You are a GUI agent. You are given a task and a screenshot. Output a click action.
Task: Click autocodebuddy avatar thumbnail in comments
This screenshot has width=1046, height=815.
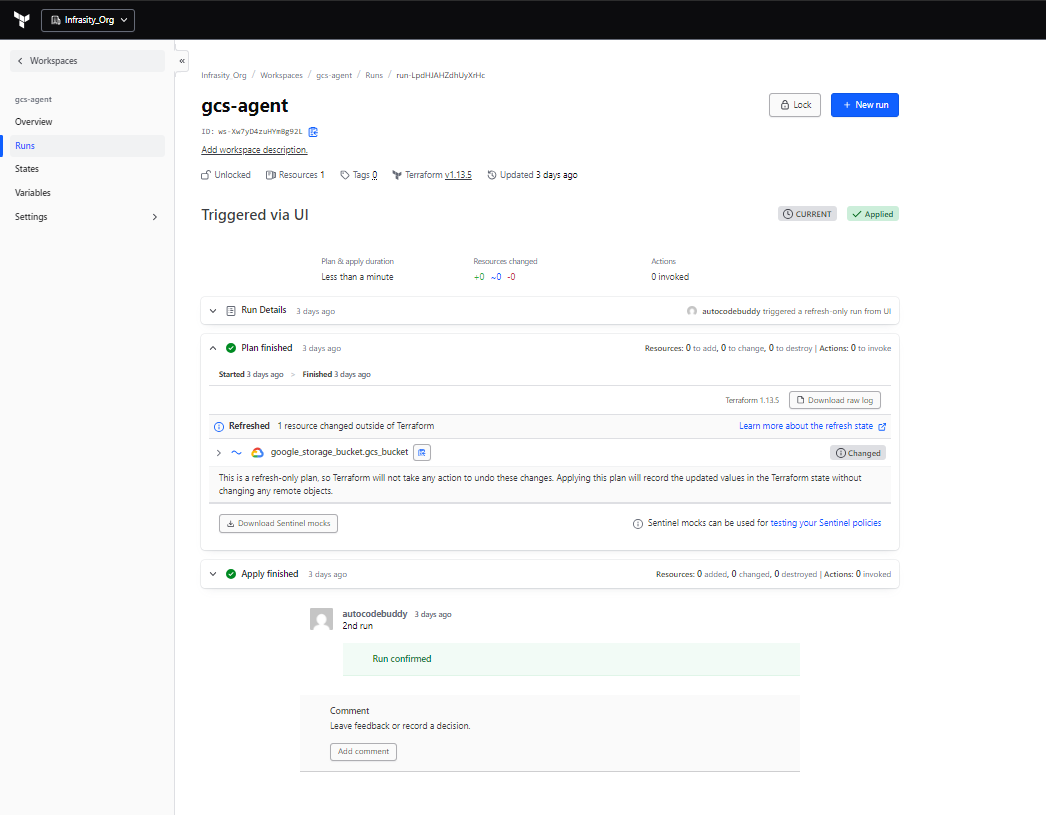tap(322, 619)
